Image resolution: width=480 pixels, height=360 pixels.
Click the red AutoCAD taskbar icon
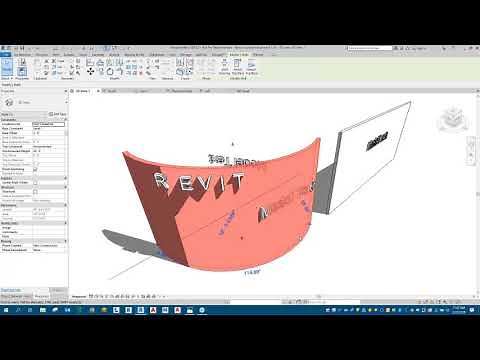coord(153,310)
